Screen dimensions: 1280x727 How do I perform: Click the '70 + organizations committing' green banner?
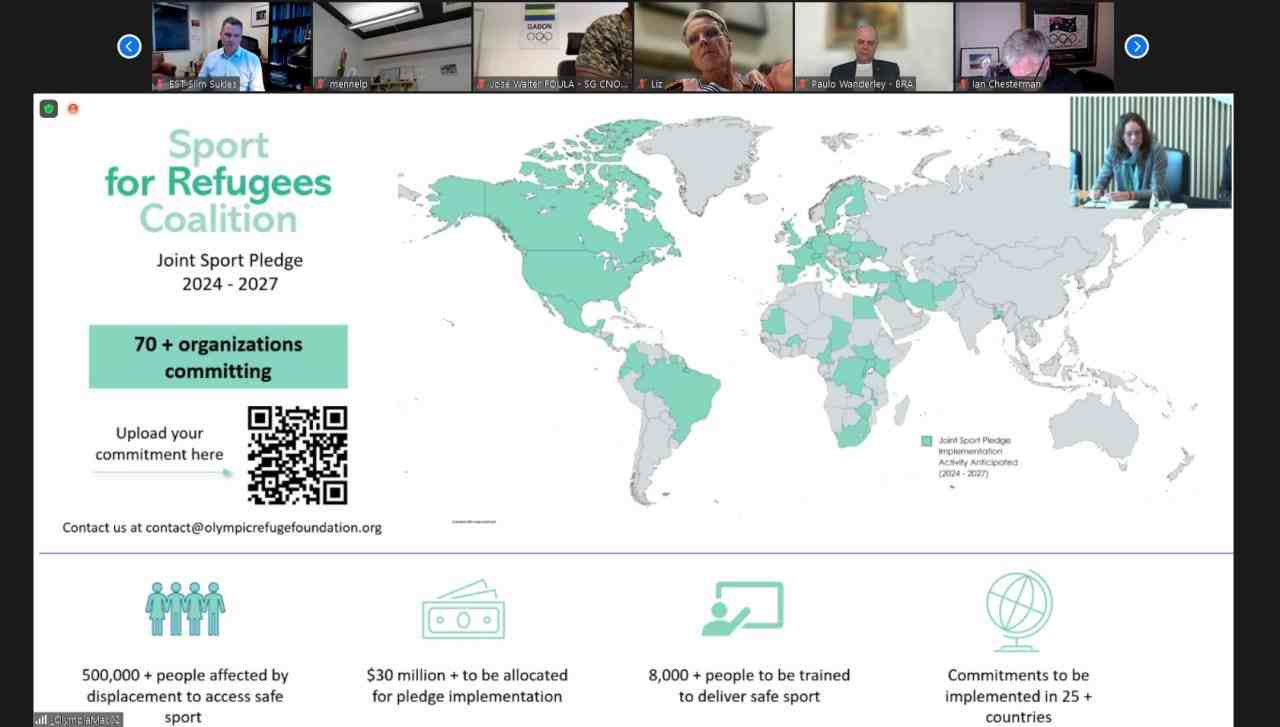218,357
